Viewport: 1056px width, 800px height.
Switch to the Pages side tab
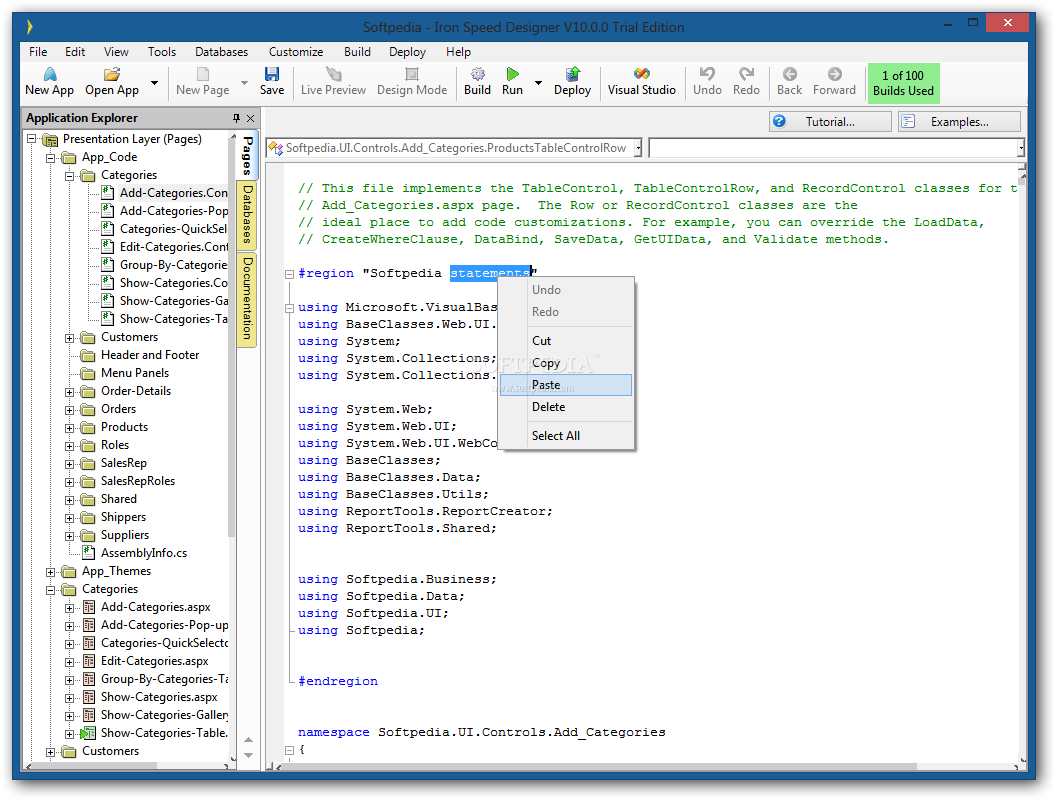[x=247, y=156]
